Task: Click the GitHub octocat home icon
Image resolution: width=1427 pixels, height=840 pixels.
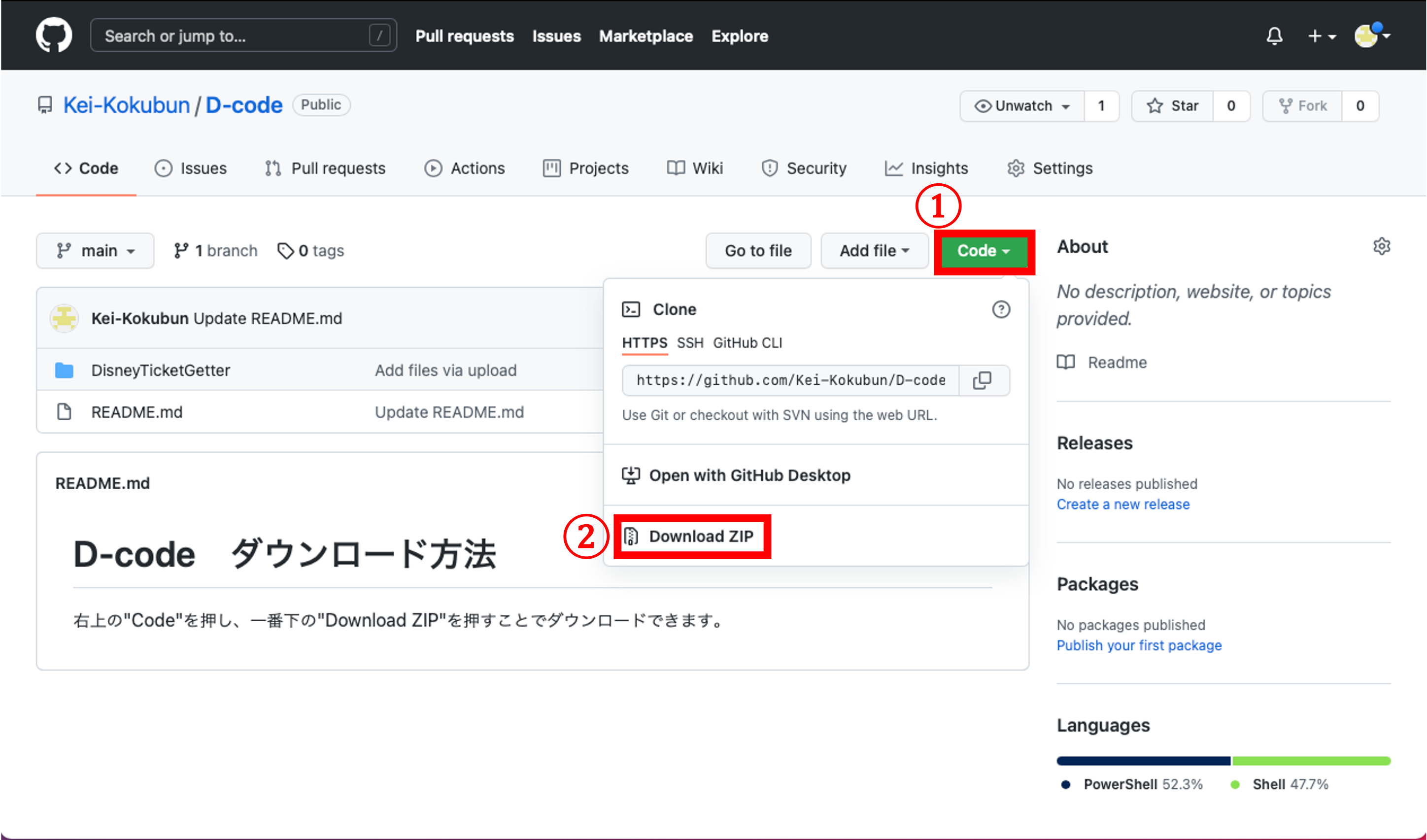Action: click(54, 34)
